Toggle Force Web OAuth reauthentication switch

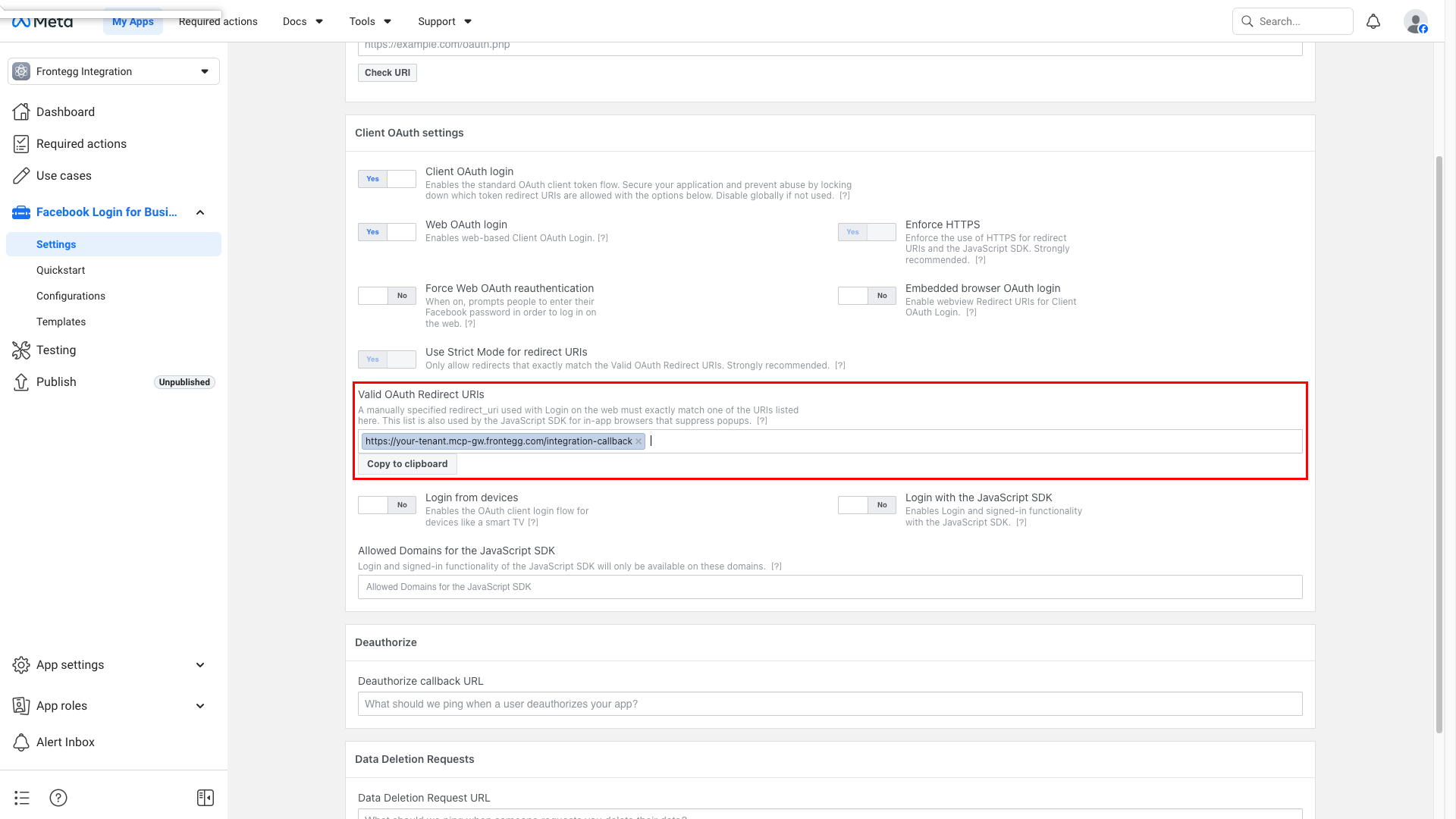click(x=387, y=296)
